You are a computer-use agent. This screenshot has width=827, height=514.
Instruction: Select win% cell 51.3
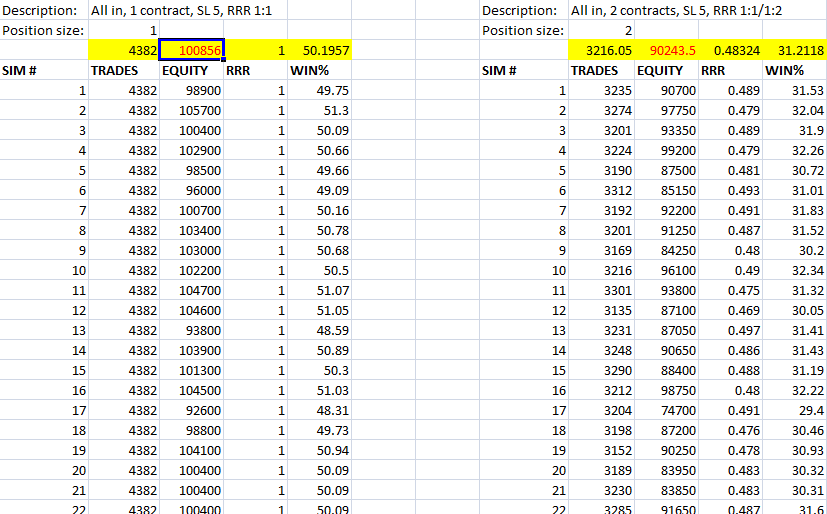point(320,111)
